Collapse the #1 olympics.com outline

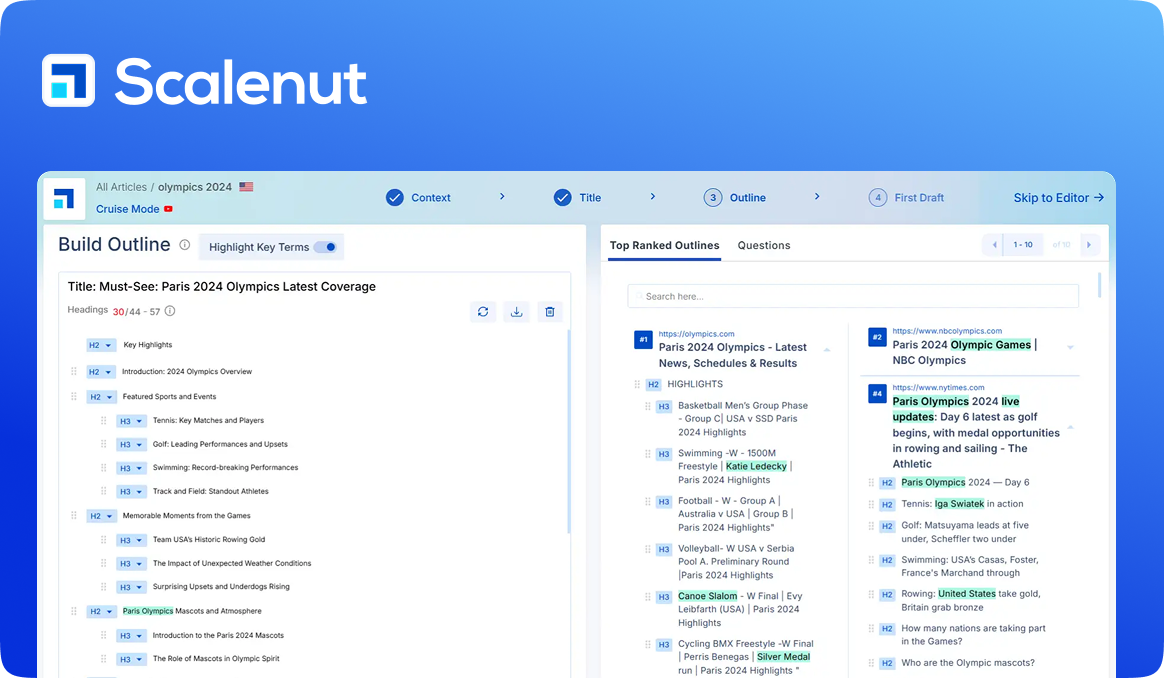pos(826,349)
